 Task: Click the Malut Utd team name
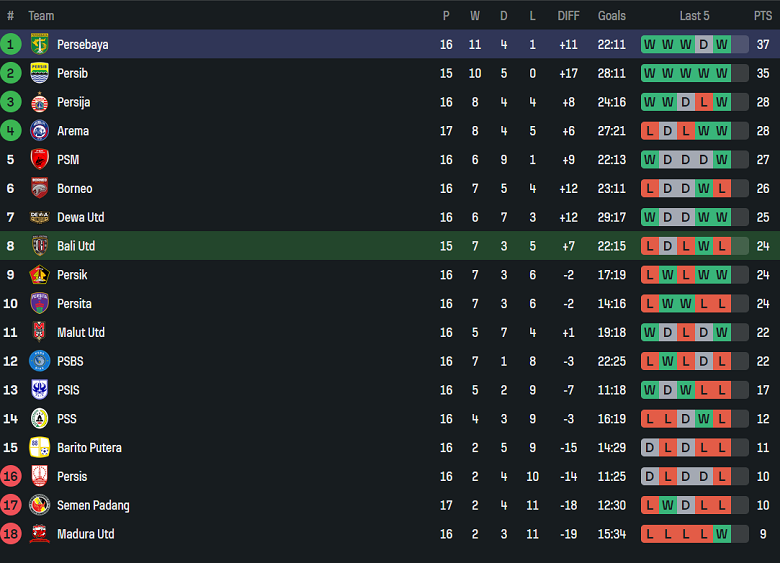(81, 332)
